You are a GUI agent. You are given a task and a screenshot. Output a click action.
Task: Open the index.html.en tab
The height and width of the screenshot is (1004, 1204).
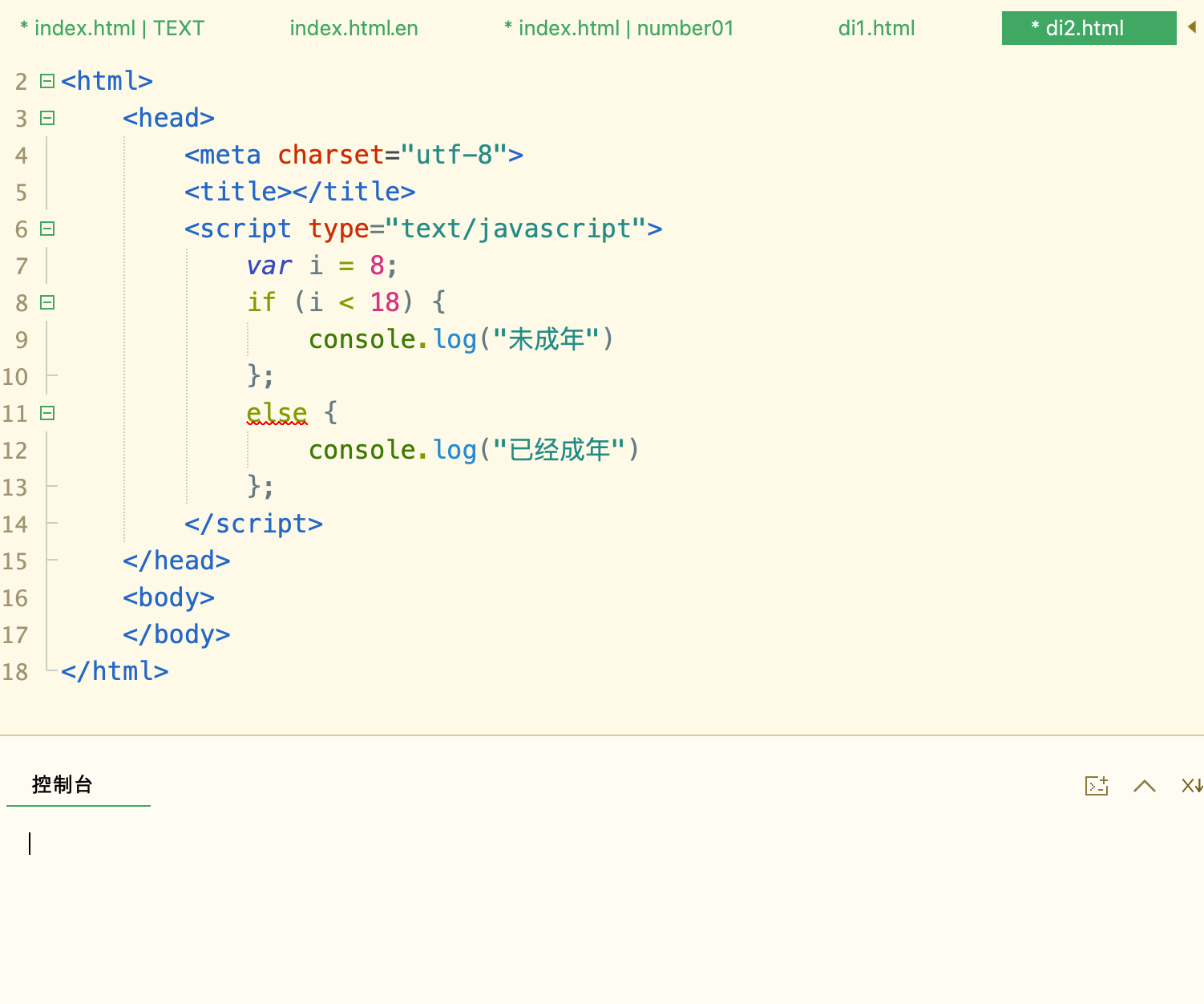point(354,28)
